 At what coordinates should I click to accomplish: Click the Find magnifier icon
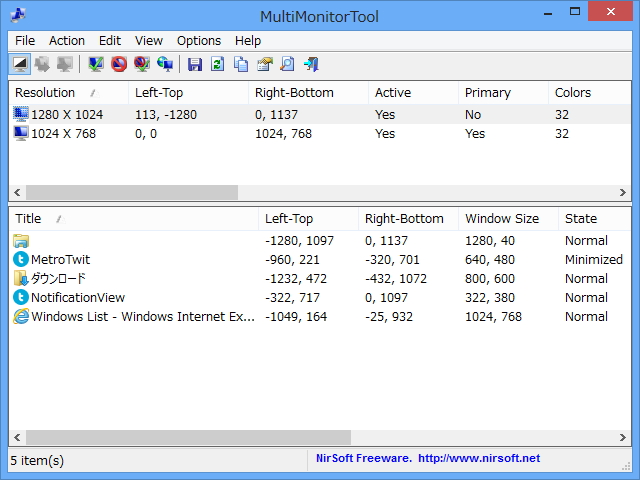287,64
